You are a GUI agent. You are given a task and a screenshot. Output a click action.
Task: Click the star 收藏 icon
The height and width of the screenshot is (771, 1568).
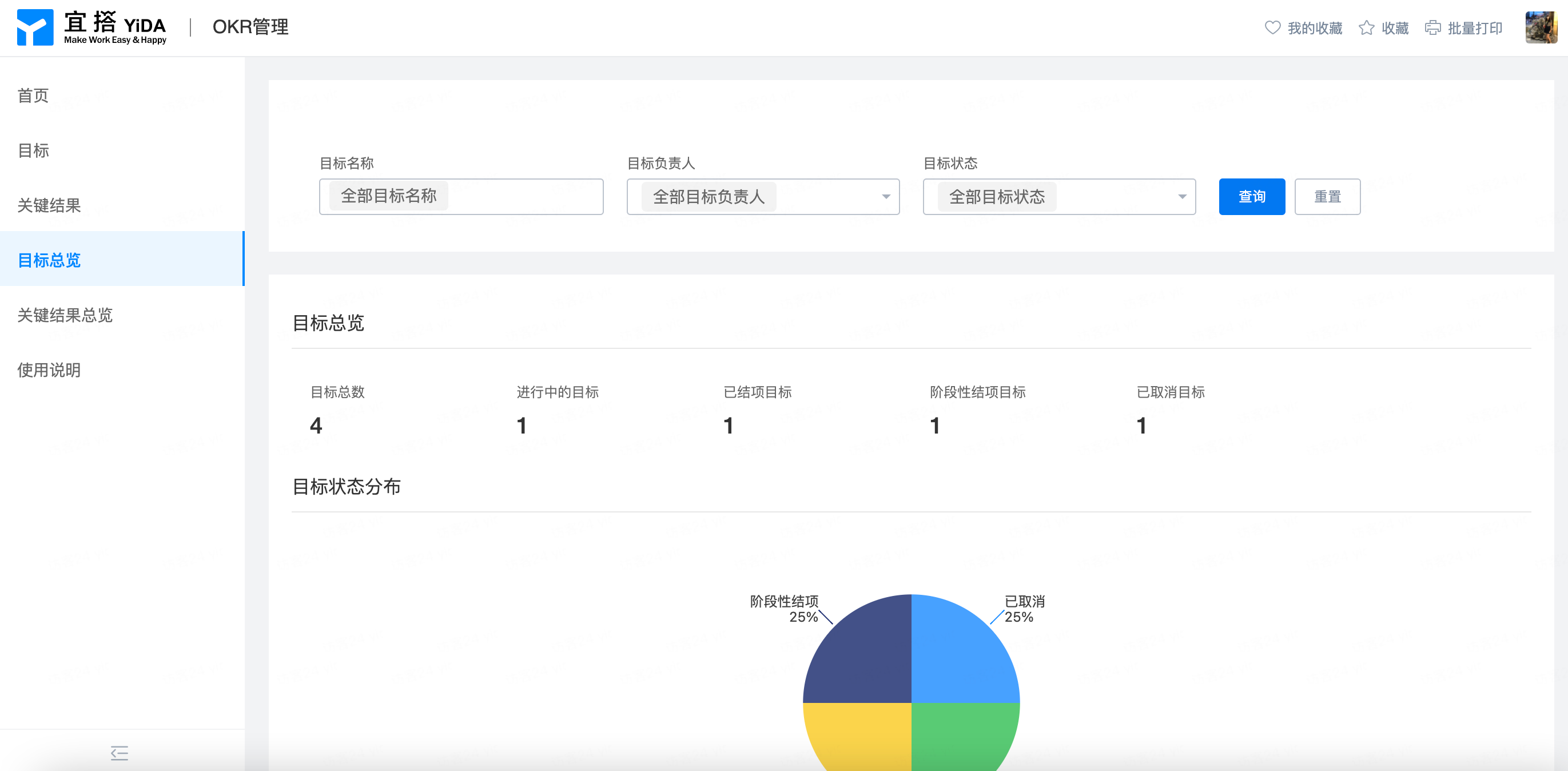(x=1366, y=27)
